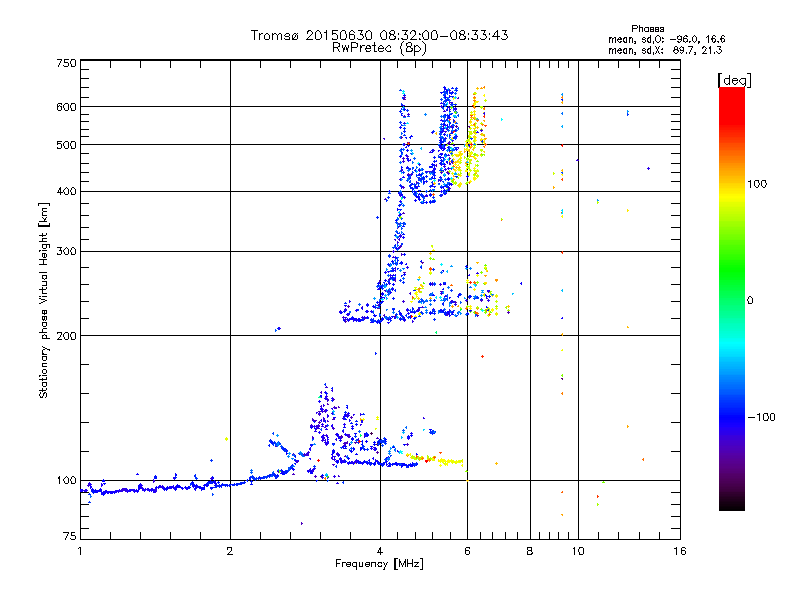The width and height of the screenshot is (800, 600).
Task: Click the black bottom of the colorbar
Action: pos(732,503)
